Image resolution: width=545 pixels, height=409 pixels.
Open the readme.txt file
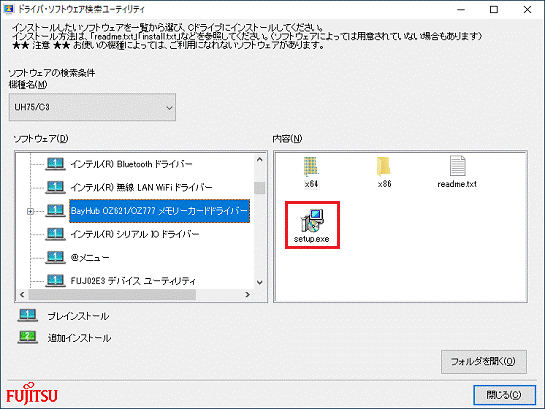click(x=457, y=166)
